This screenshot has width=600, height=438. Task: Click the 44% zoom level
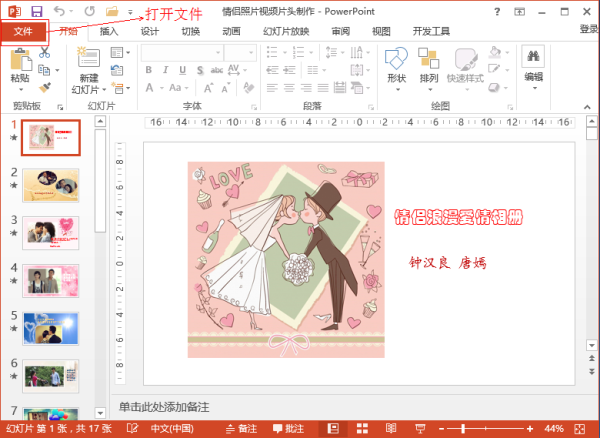[554, 429]
